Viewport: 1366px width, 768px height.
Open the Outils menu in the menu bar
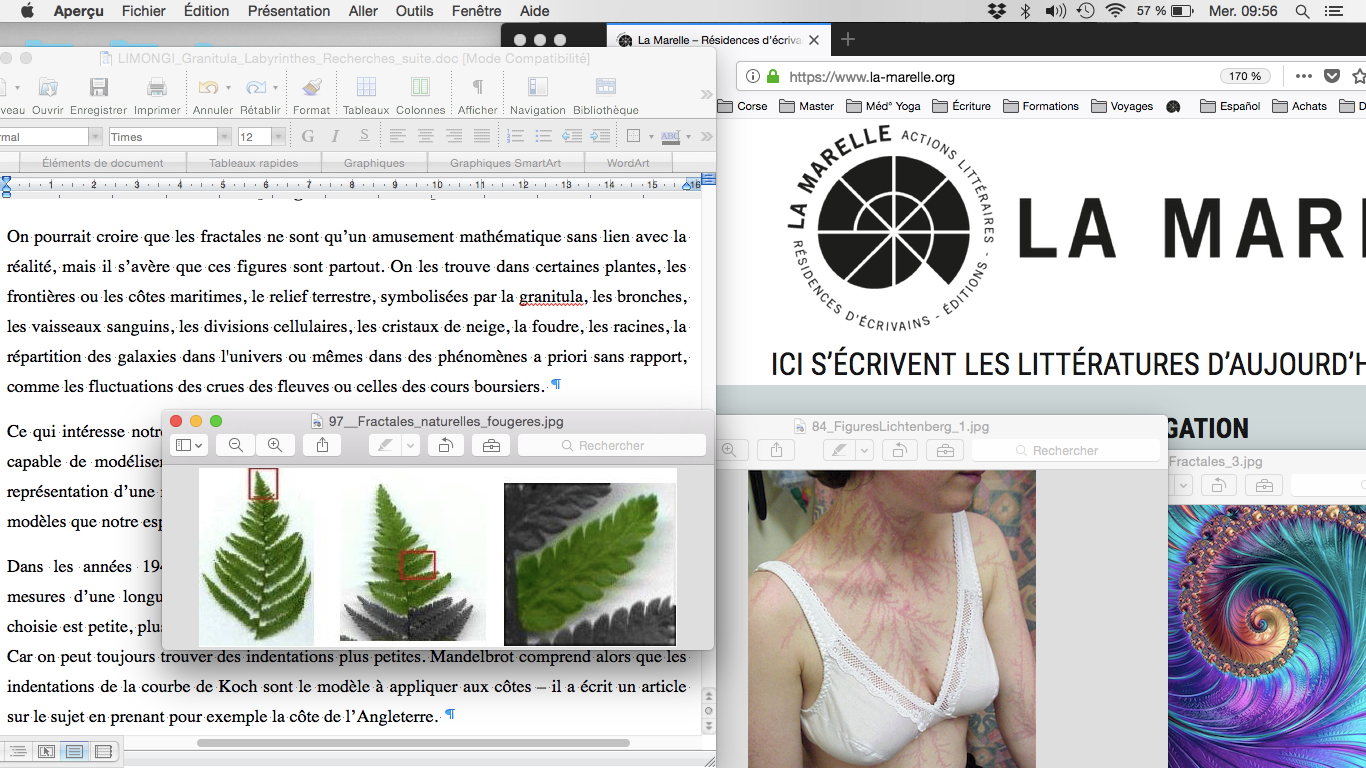(x=414, y=11)
